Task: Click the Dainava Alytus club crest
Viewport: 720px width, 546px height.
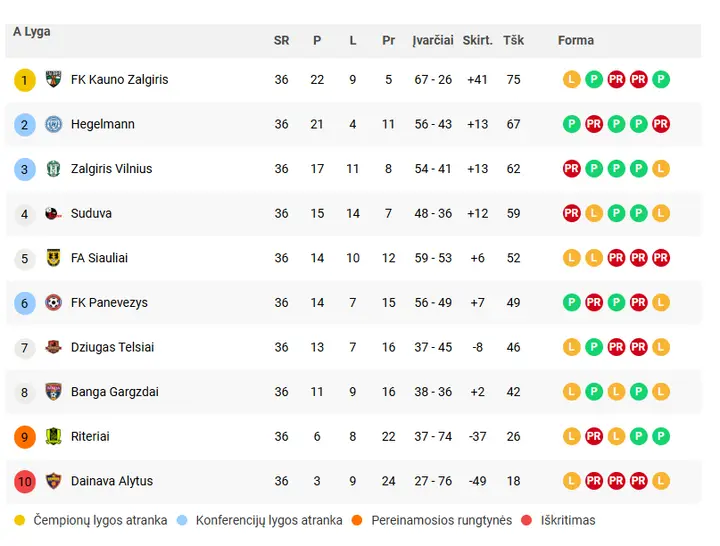Action: [53, 481]
